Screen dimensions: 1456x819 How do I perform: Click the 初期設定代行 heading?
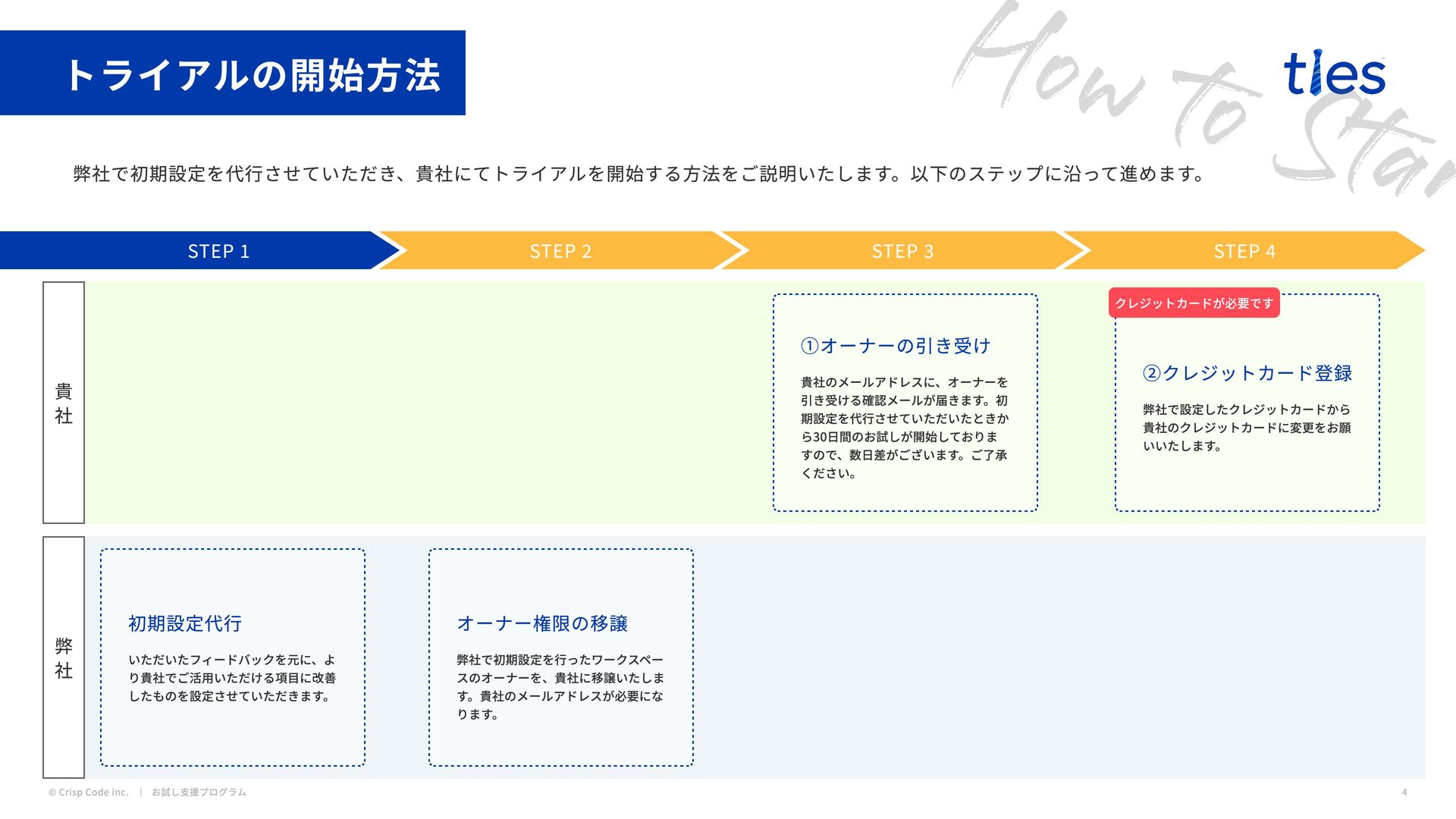point(185,623)
